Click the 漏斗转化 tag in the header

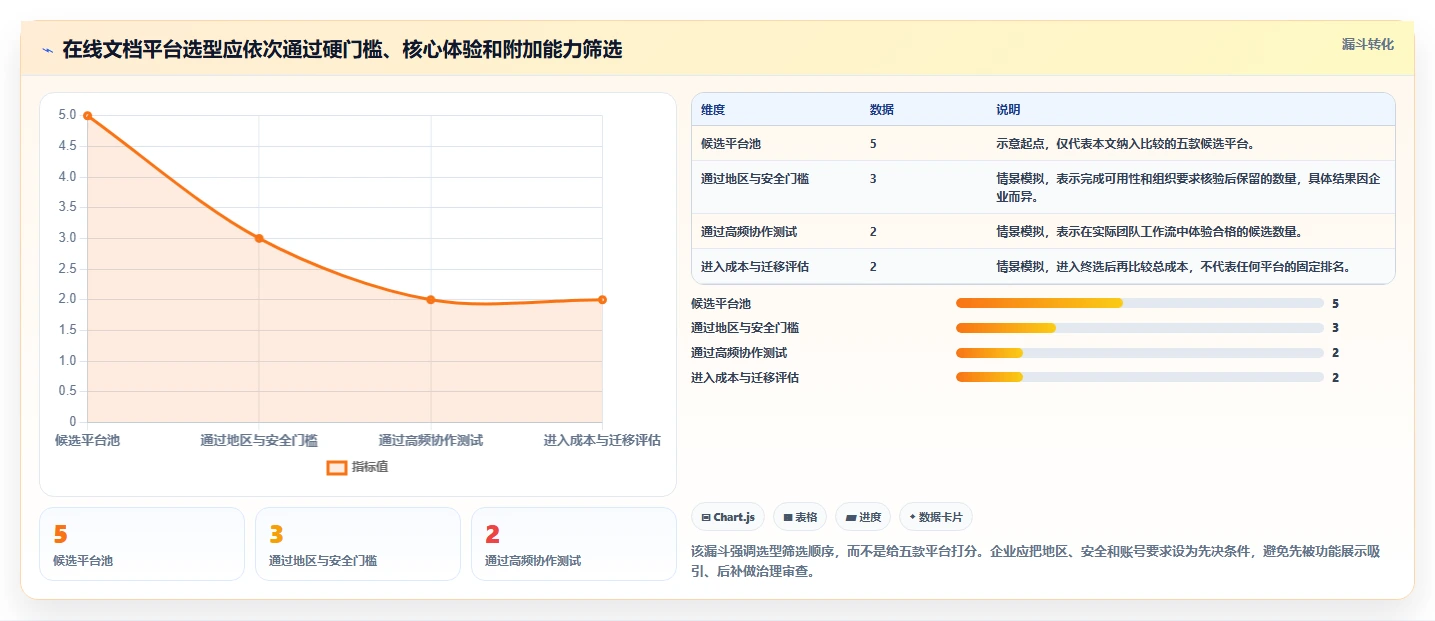[1367, 45]
